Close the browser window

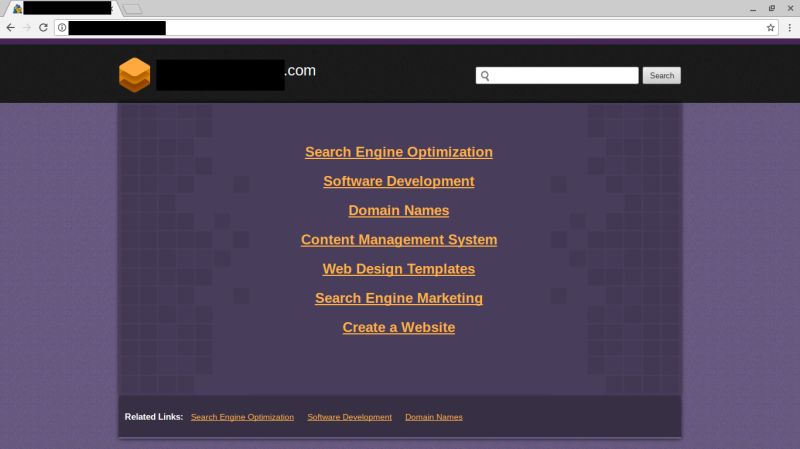coord(790,9)
